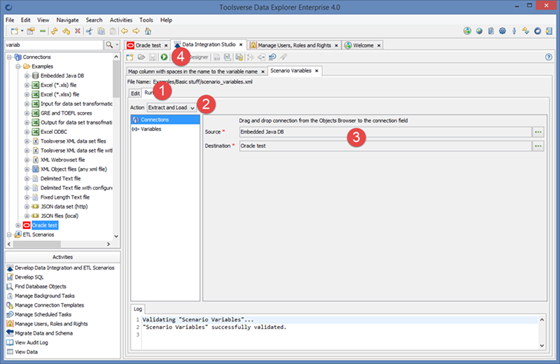Switch to the Edit tab of the scenario
The image size is (560, 364).
coord(135,93)
